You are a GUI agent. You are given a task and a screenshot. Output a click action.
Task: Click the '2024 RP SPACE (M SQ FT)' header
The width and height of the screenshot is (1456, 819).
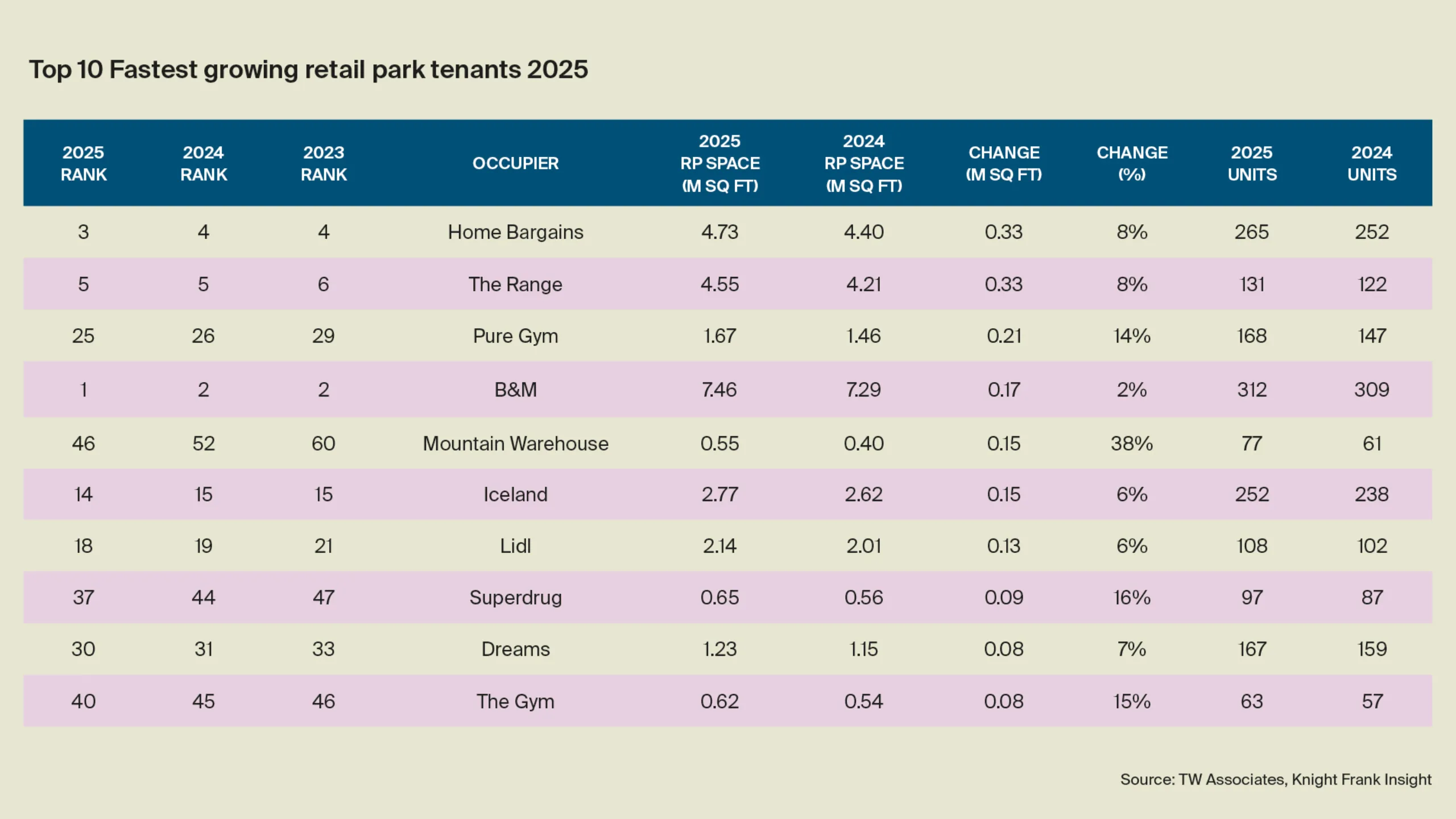[864, 163]
